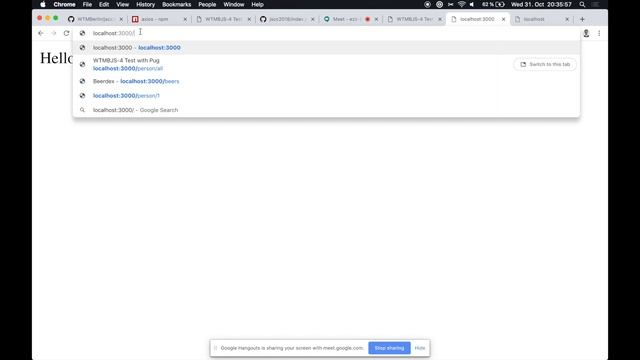Screen dimensions: 640x360
Task: Open the volume control in menu bar
Action: point(472,4)
